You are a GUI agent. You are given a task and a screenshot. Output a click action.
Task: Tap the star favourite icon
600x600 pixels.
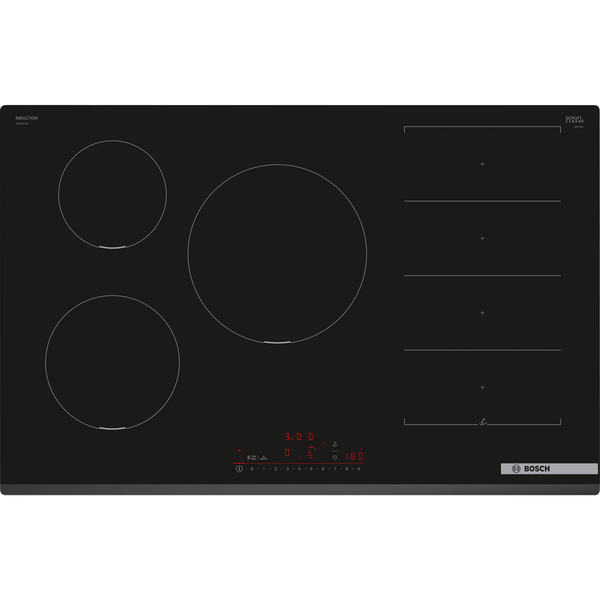click(299, 458)
